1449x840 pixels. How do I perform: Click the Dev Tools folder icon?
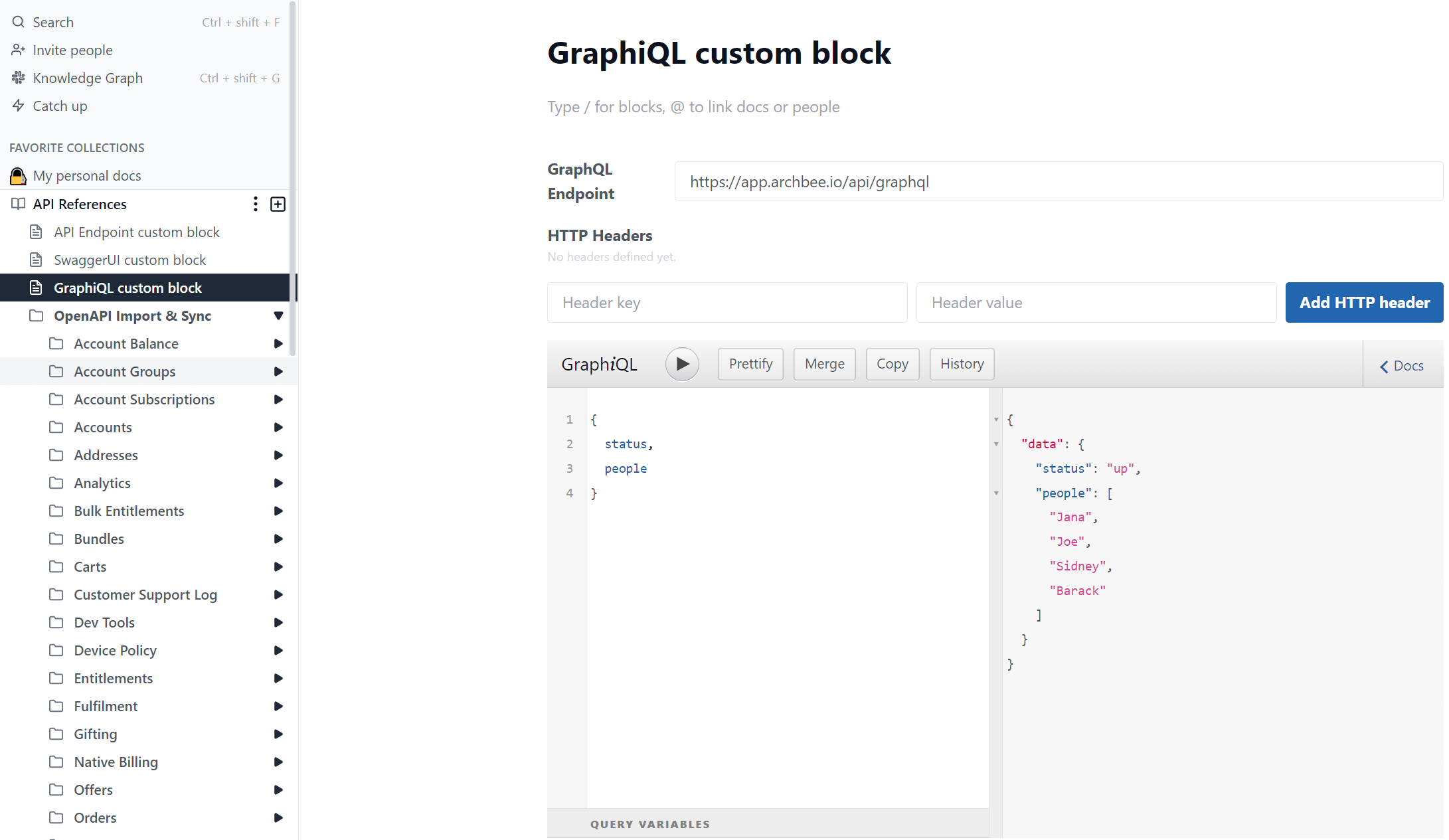pyautogui.click(x=56, y=622)
